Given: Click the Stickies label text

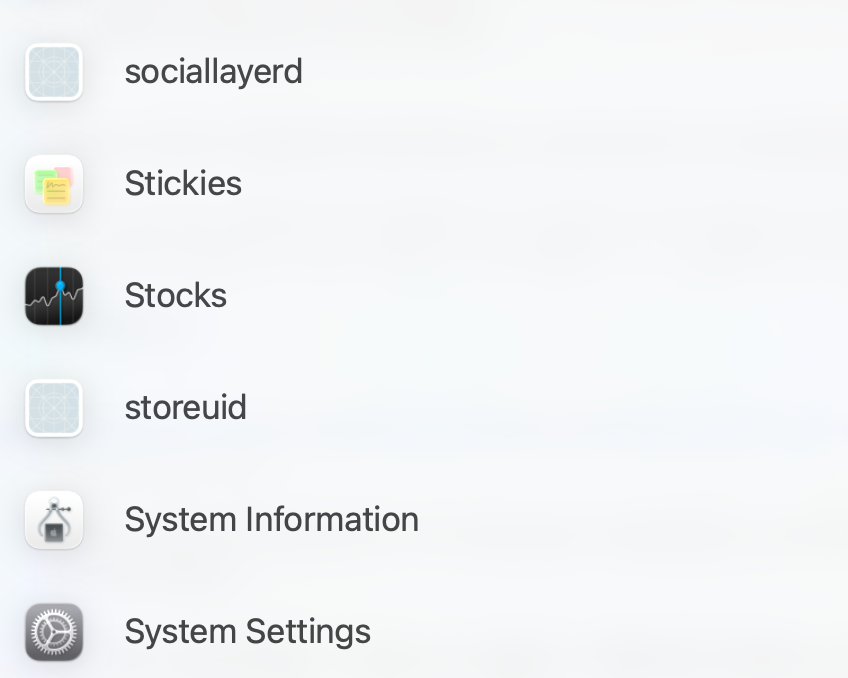Looking at the screenshot, I should pos(183,184).
